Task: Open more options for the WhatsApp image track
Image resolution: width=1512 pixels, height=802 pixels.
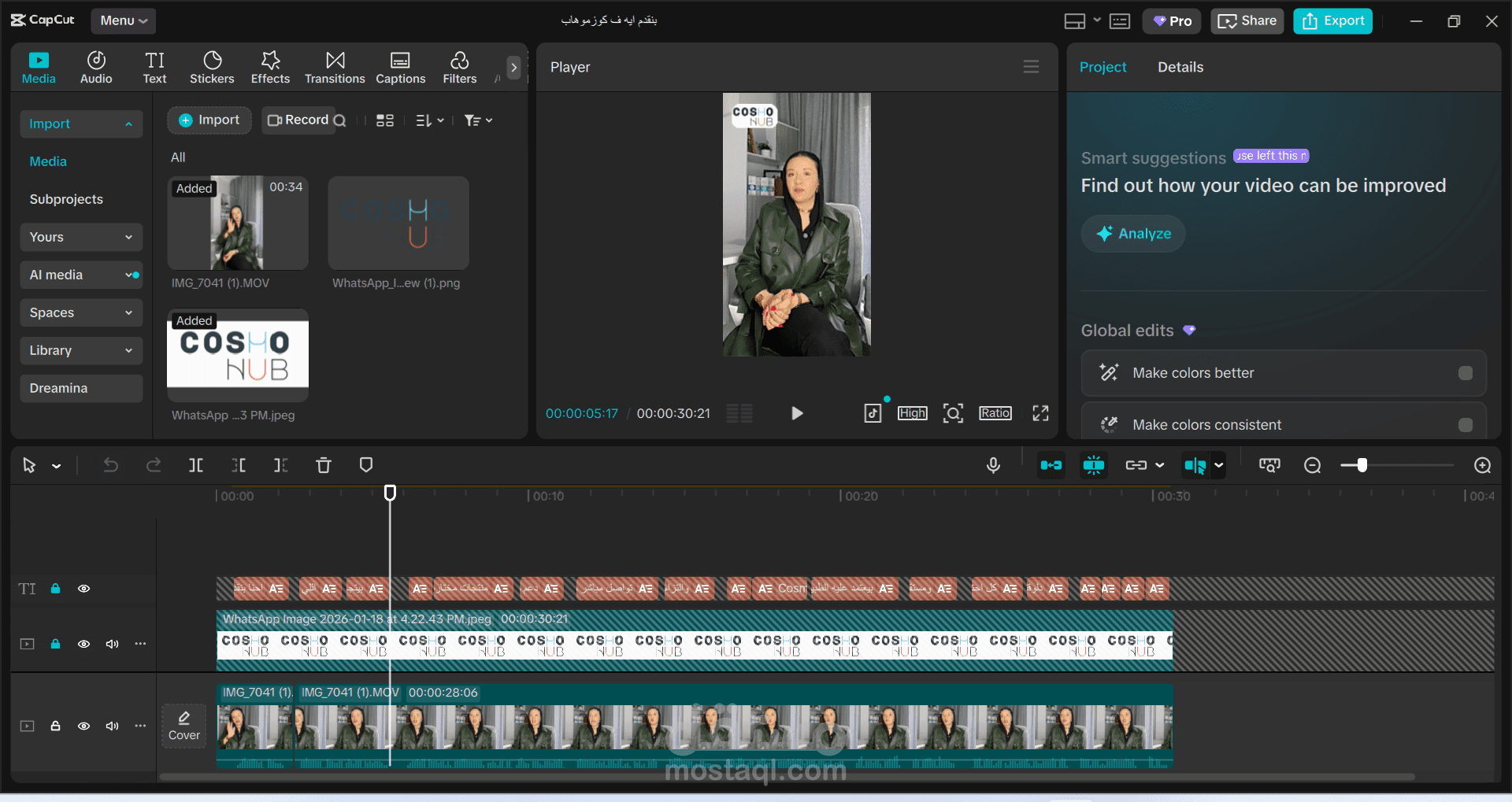Action: [140, 644]
